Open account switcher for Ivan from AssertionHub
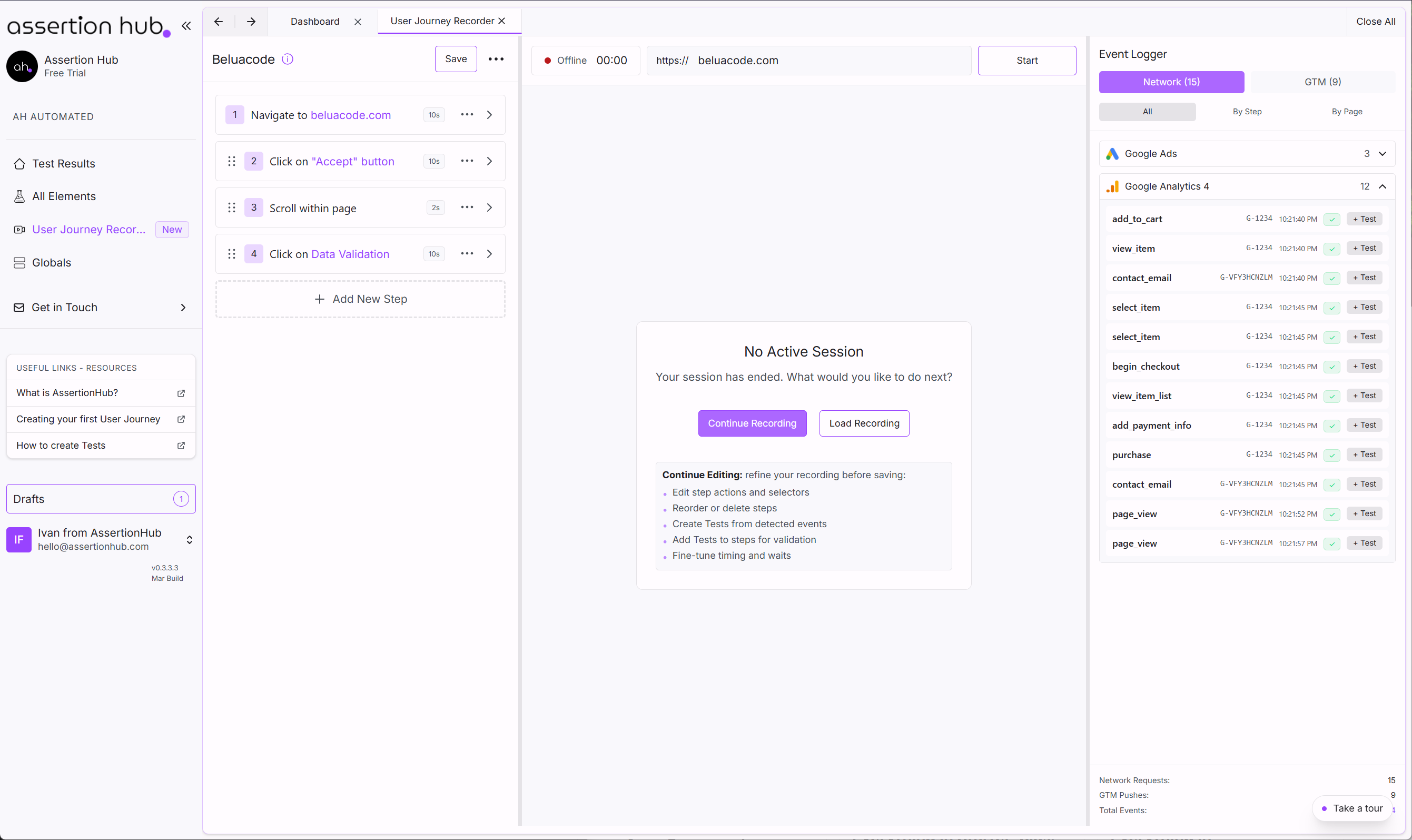Screen dimensions: 1412x840 tap(190, 539)
